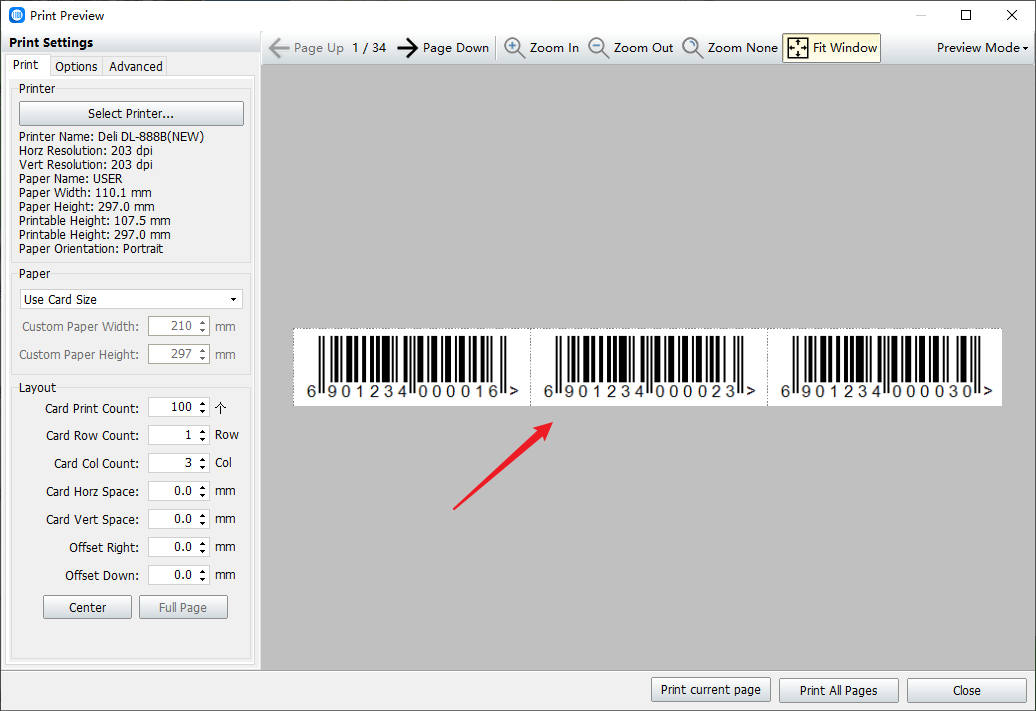This screenshot has width=1036, height=711.
Task: Click the Horz Resolution: 203 dpi text
Action: pyautogui.click(x=86, y=151)
